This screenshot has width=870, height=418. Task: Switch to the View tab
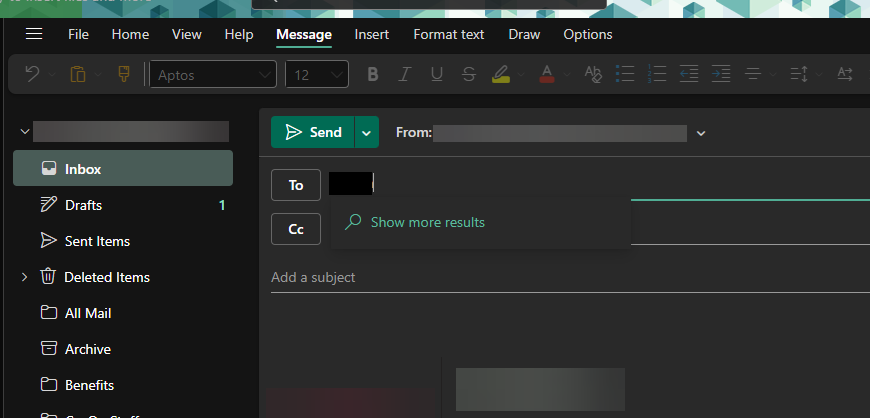[x=186, y=34]
